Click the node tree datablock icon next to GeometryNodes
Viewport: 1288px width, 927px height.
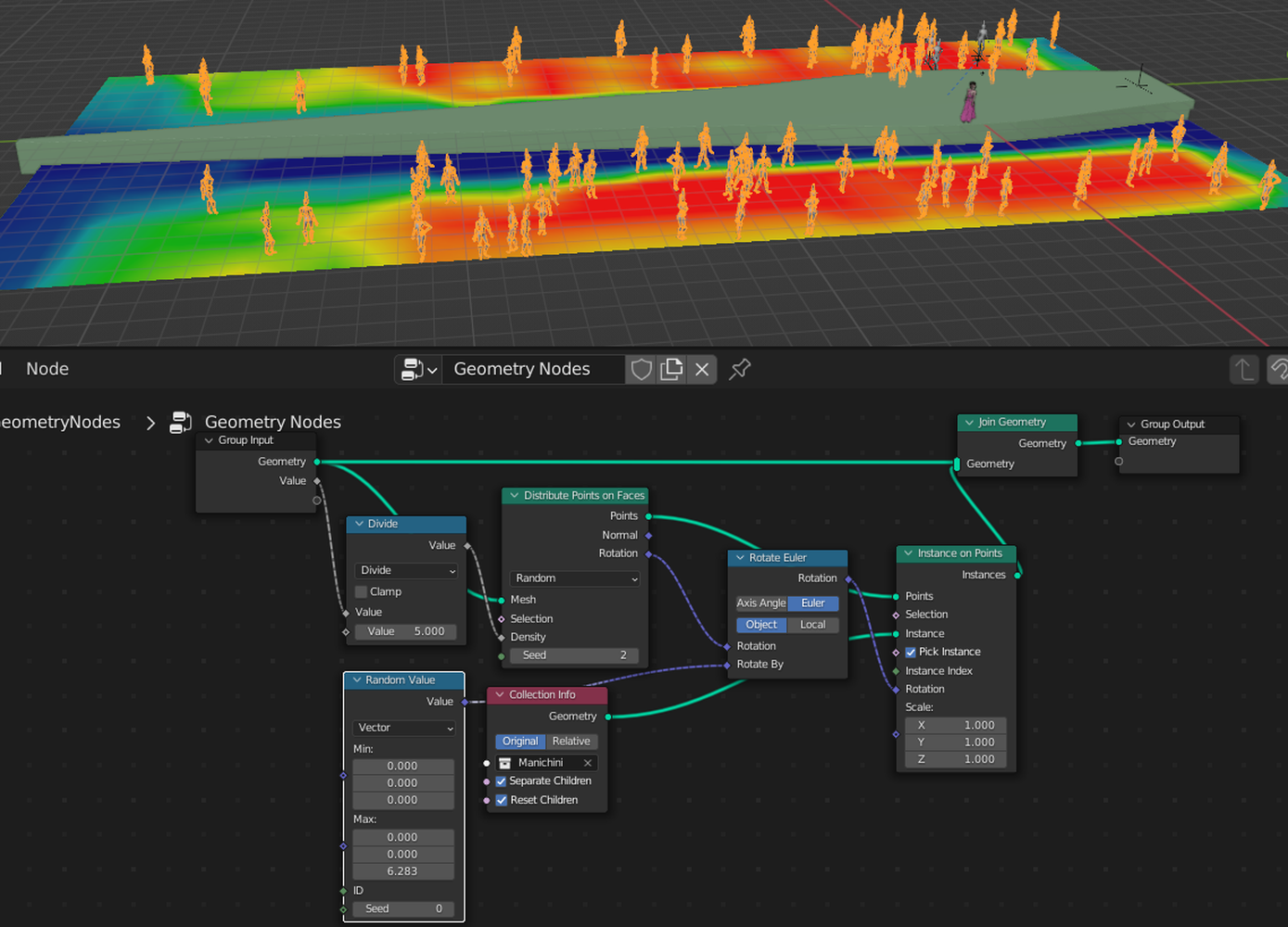(x=180, y=422)
